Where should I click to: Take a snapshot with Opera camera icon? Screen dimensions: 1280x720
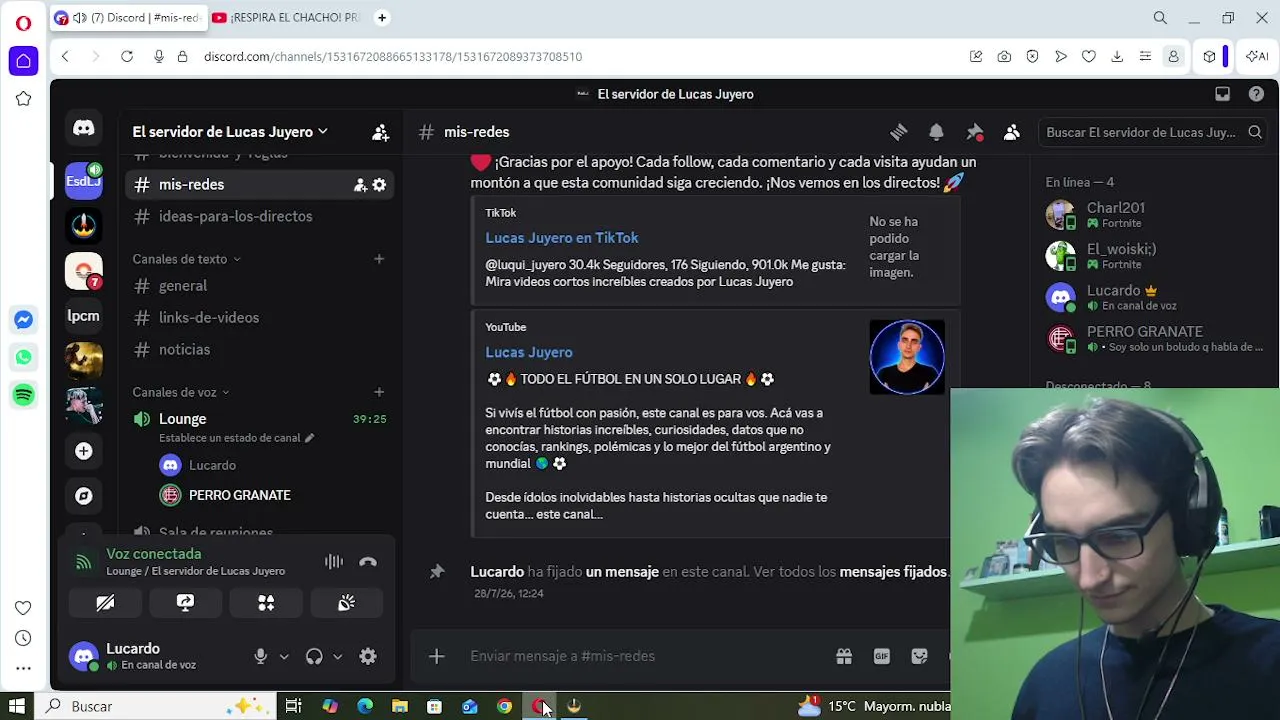pos(1004,57)
